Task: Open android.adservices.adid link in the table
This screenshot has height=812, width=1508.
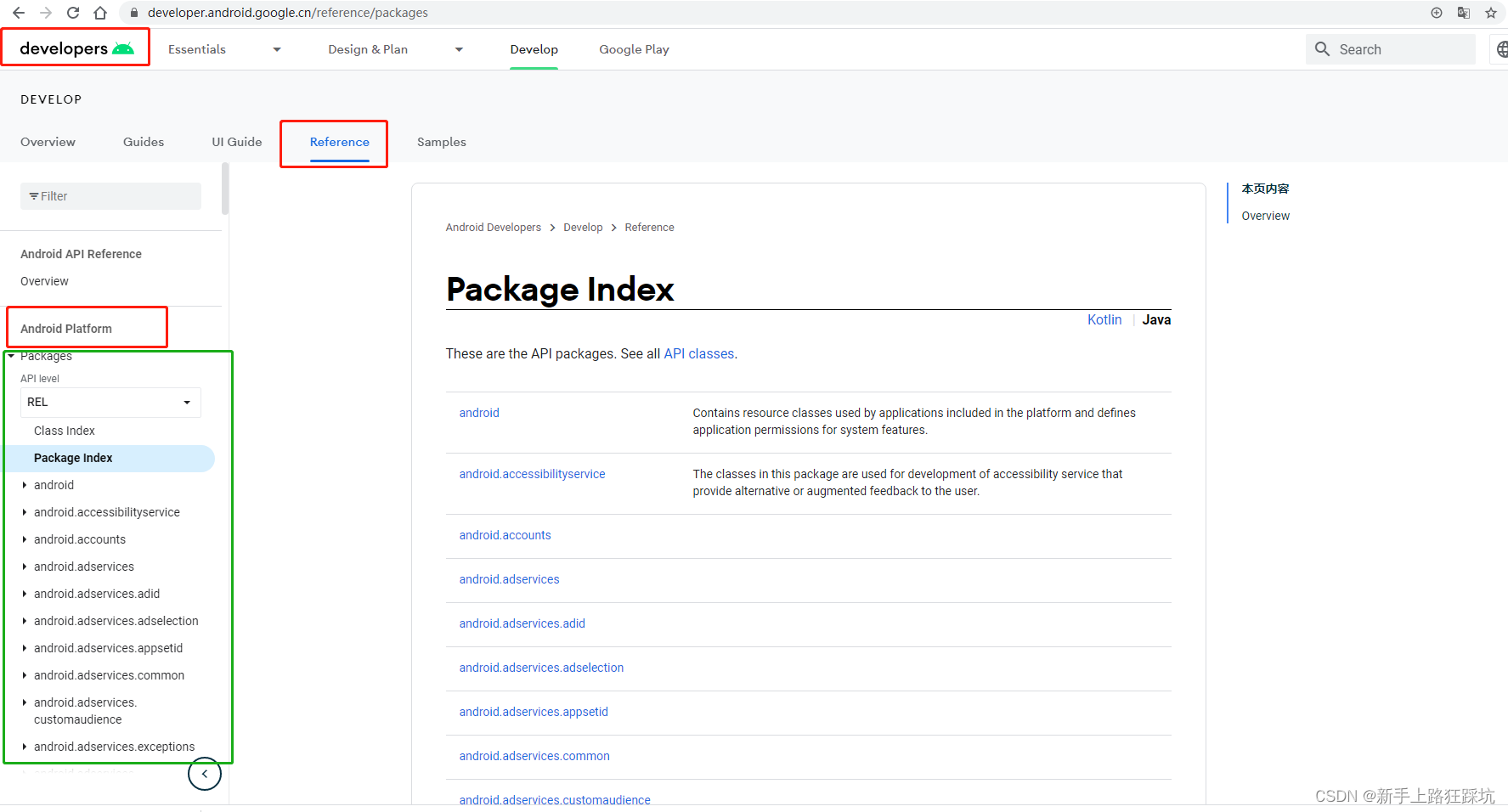Action: pyautogui.click(x=522, y=623)
